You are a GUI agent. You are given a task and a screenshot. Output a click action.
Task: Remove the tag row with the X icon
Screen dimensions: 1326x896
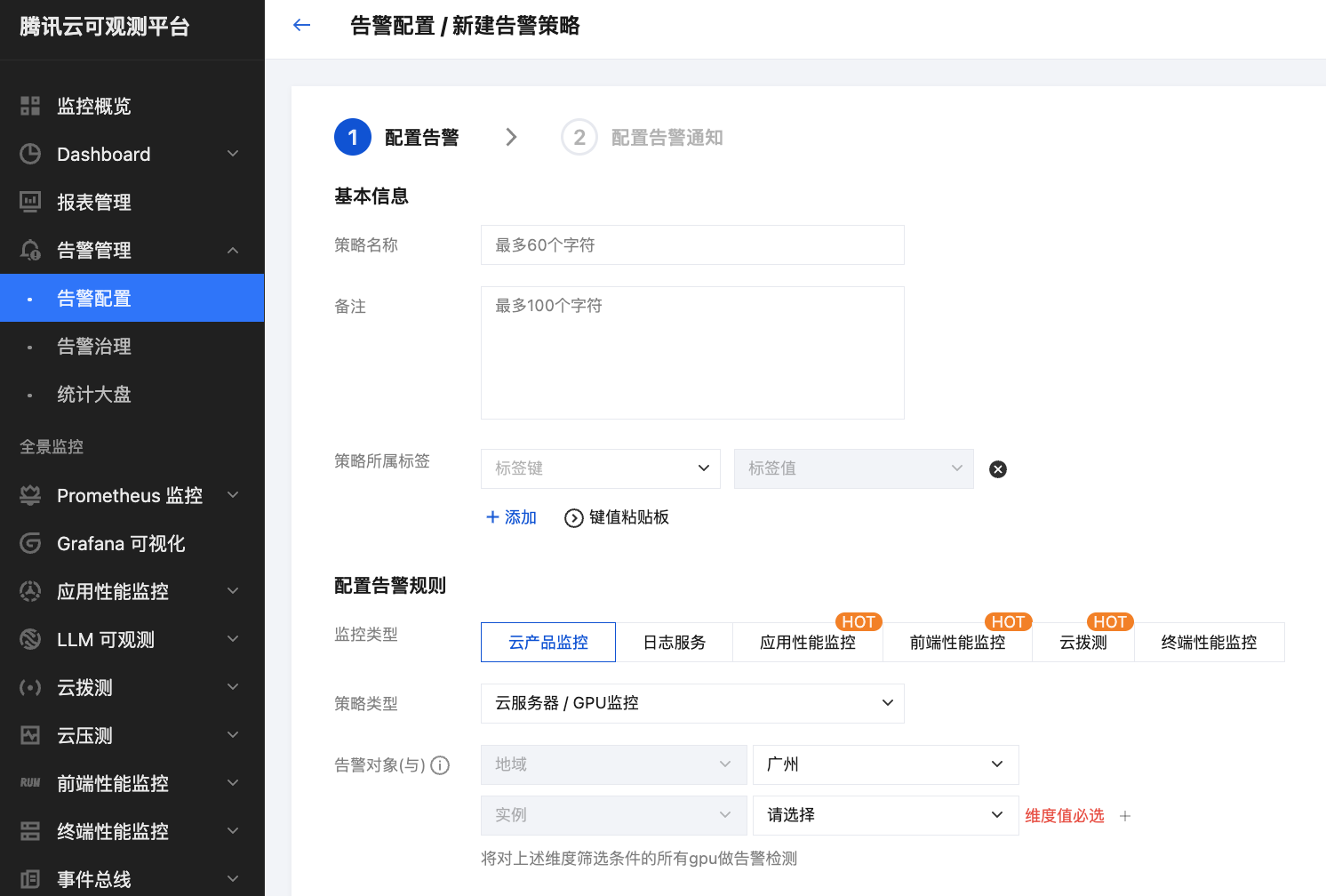pyautogui.click(x=998, y=469)
